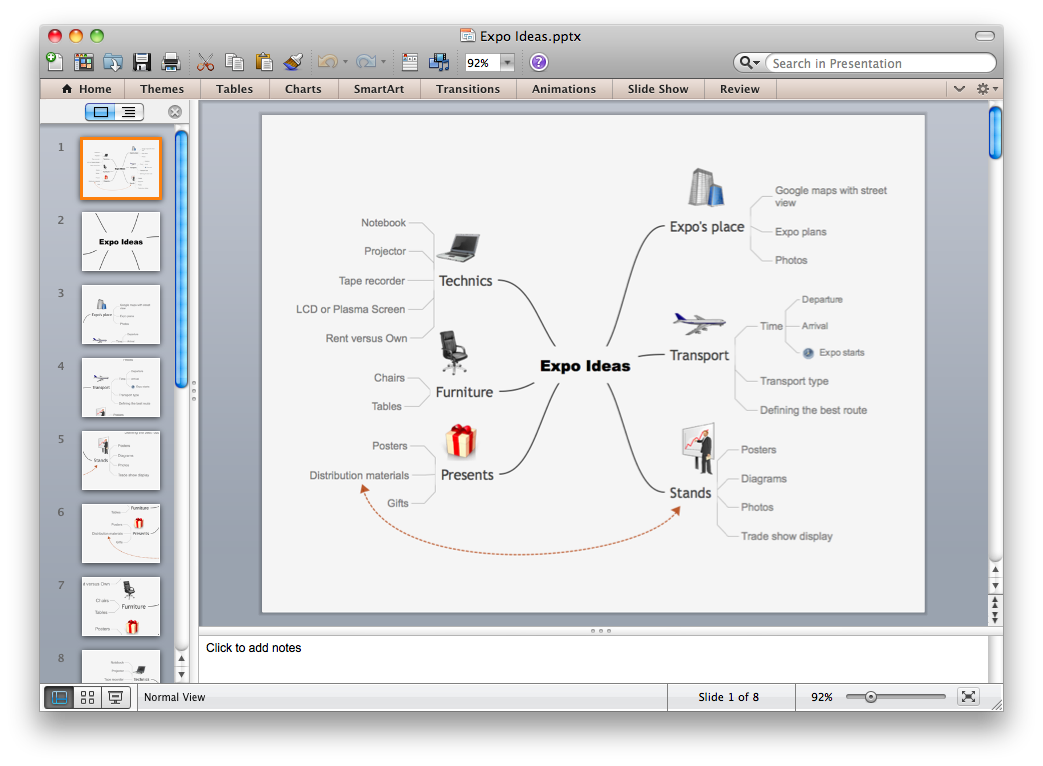Click the Copy icon in the toolbar
The width and height of the screenshot is (1043, 766).
pyautogui.click(x=234, y=62)
